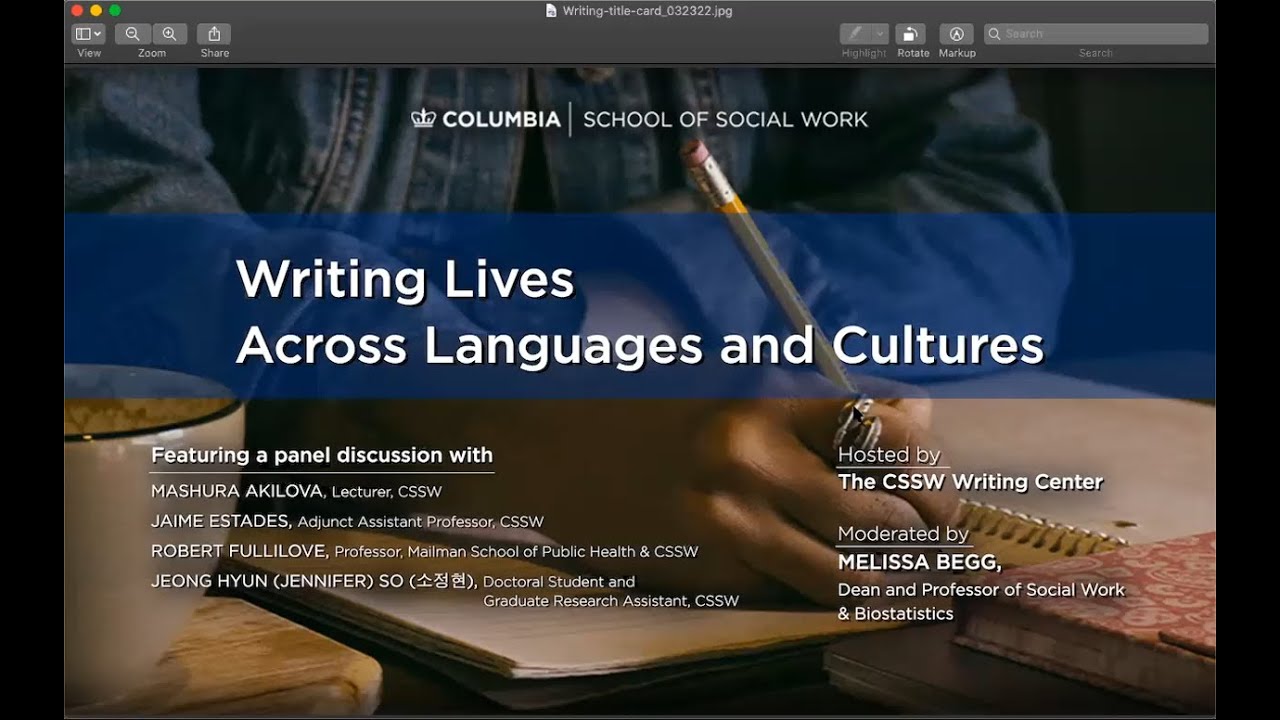Click the Columbia crown logo
This screenshot has height=720, width=1280.
coord(423,118)
